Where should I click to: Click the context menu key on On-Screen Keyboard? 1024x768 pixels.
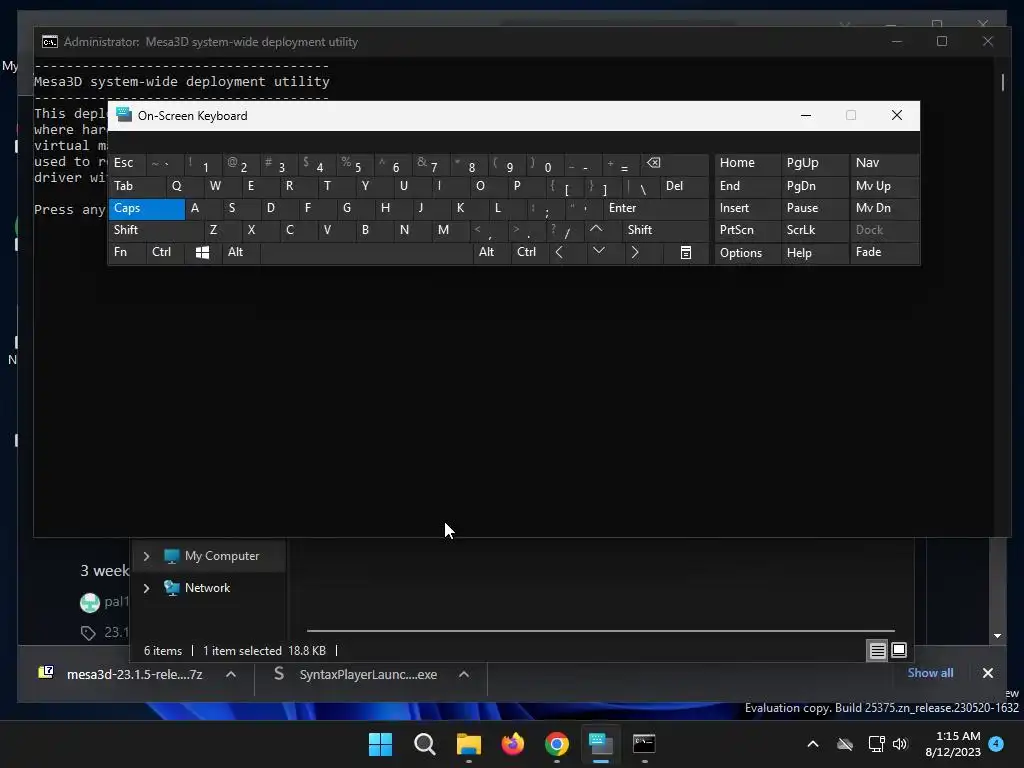coord(686,253)
